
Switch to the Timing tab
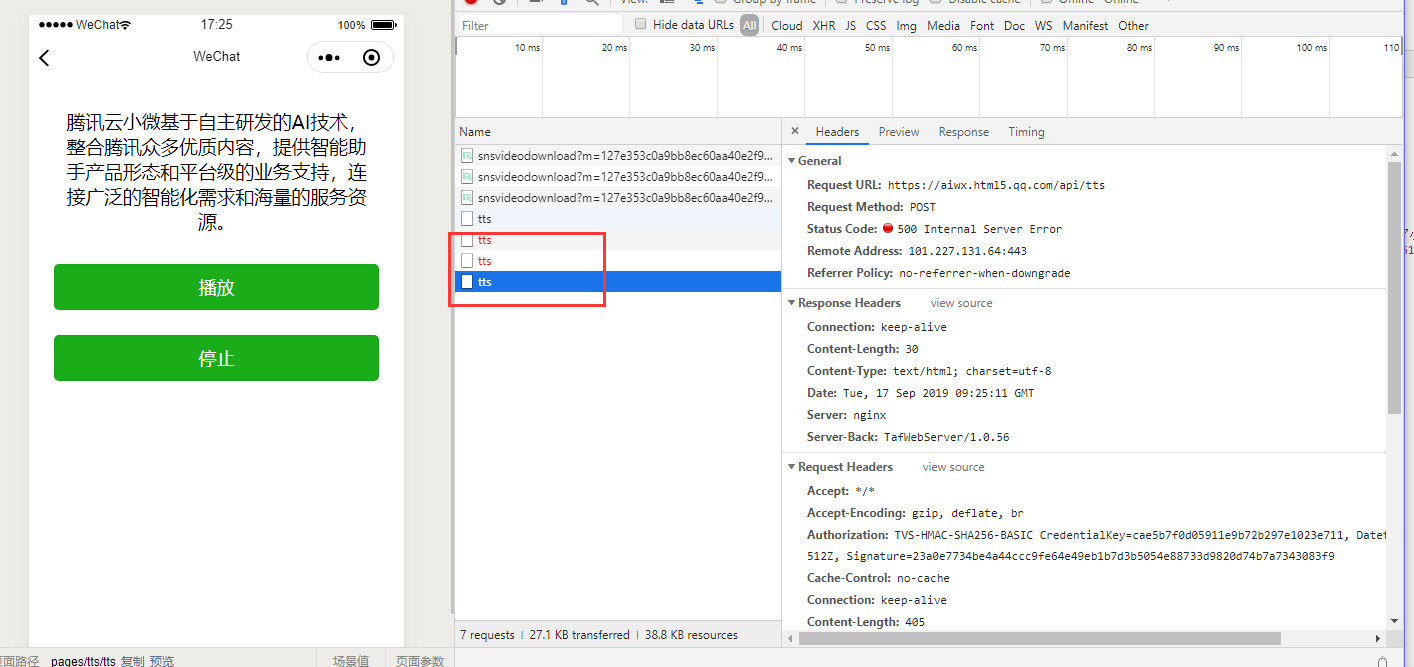tap(1026, 132)
